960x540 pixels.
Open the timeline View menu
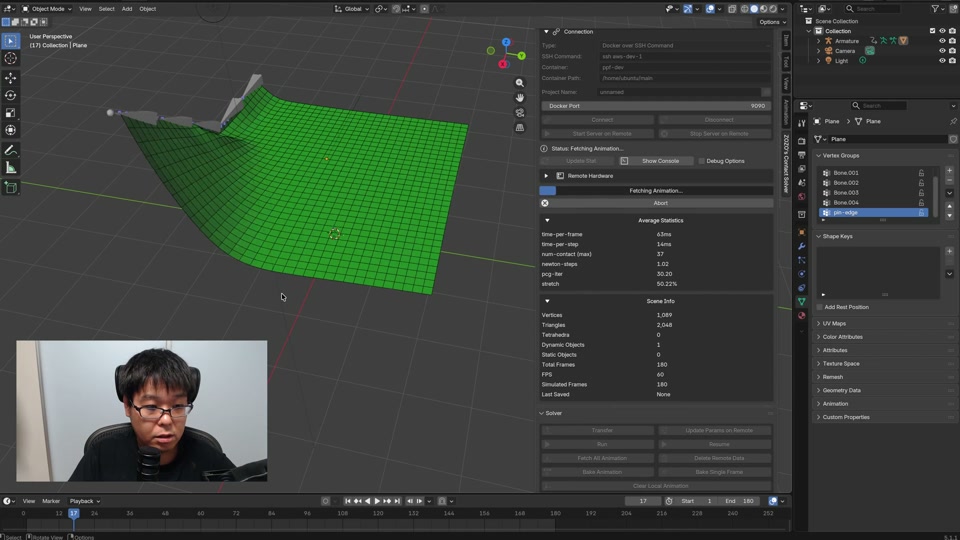pos(29,501)
